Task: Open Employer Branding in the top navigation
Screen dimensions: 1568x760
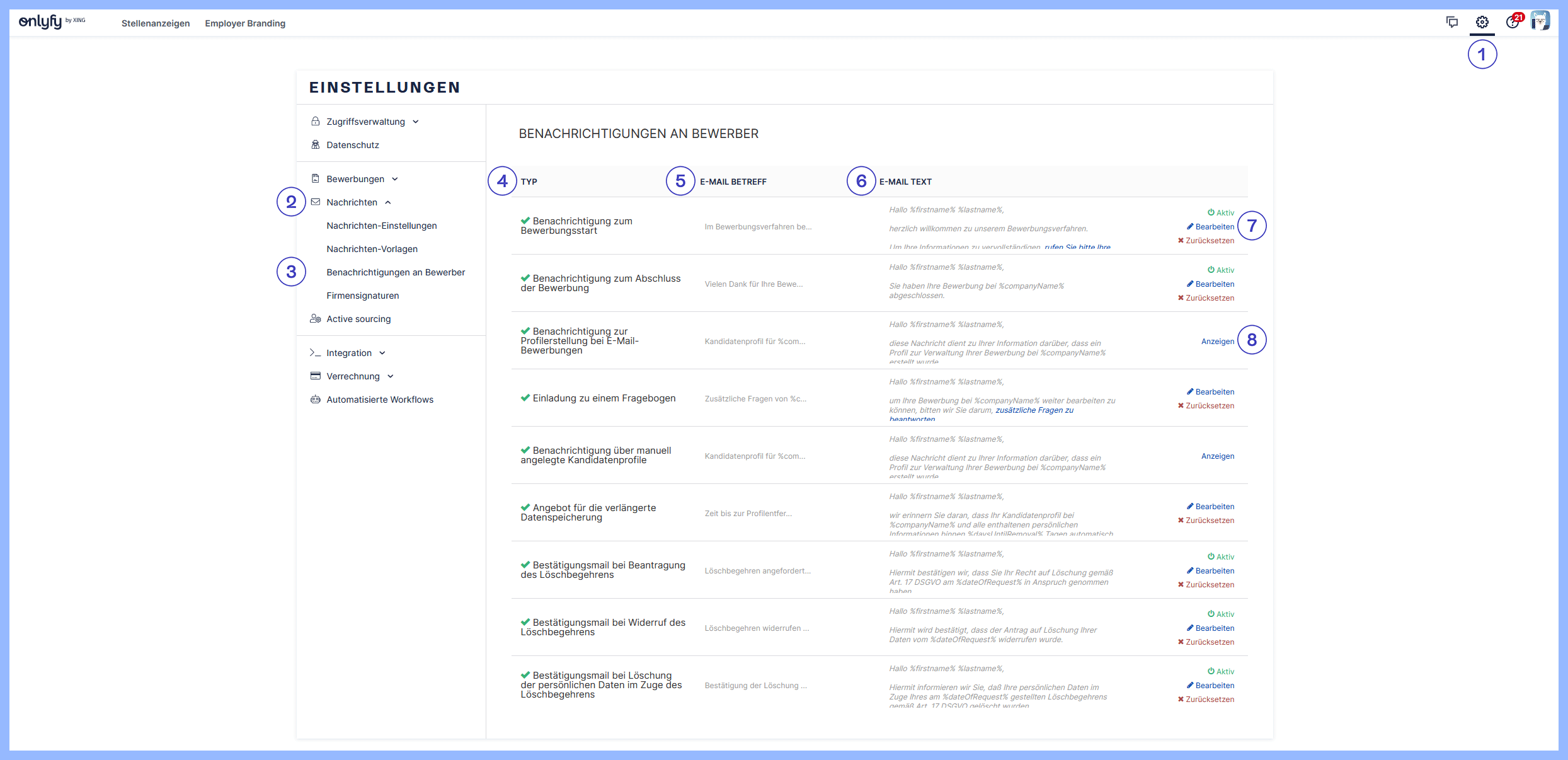Action: (245, 23)
